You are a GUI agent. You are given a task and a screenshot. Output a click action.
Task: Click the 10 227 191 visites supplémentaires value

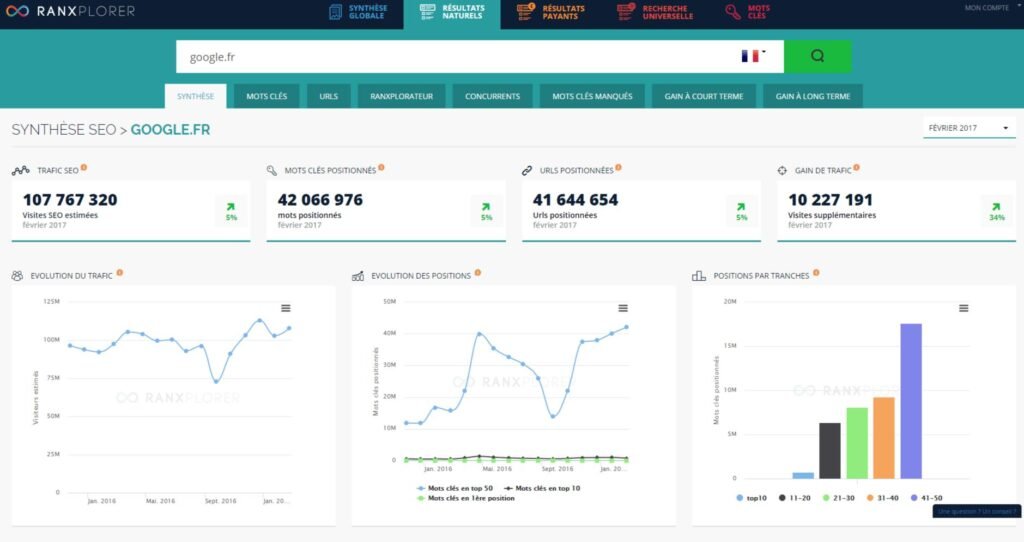click(830, 200)
